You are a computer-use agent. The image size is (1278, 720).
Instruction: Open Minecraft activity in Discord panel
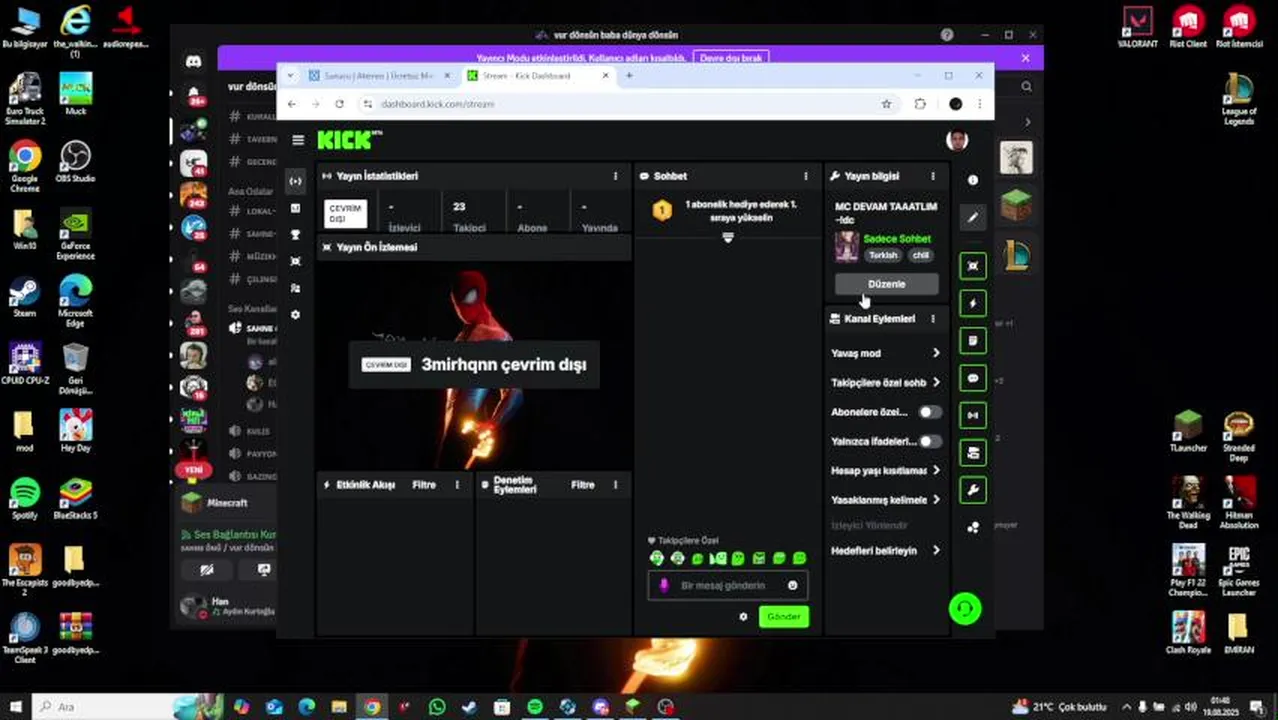point(227,503)
